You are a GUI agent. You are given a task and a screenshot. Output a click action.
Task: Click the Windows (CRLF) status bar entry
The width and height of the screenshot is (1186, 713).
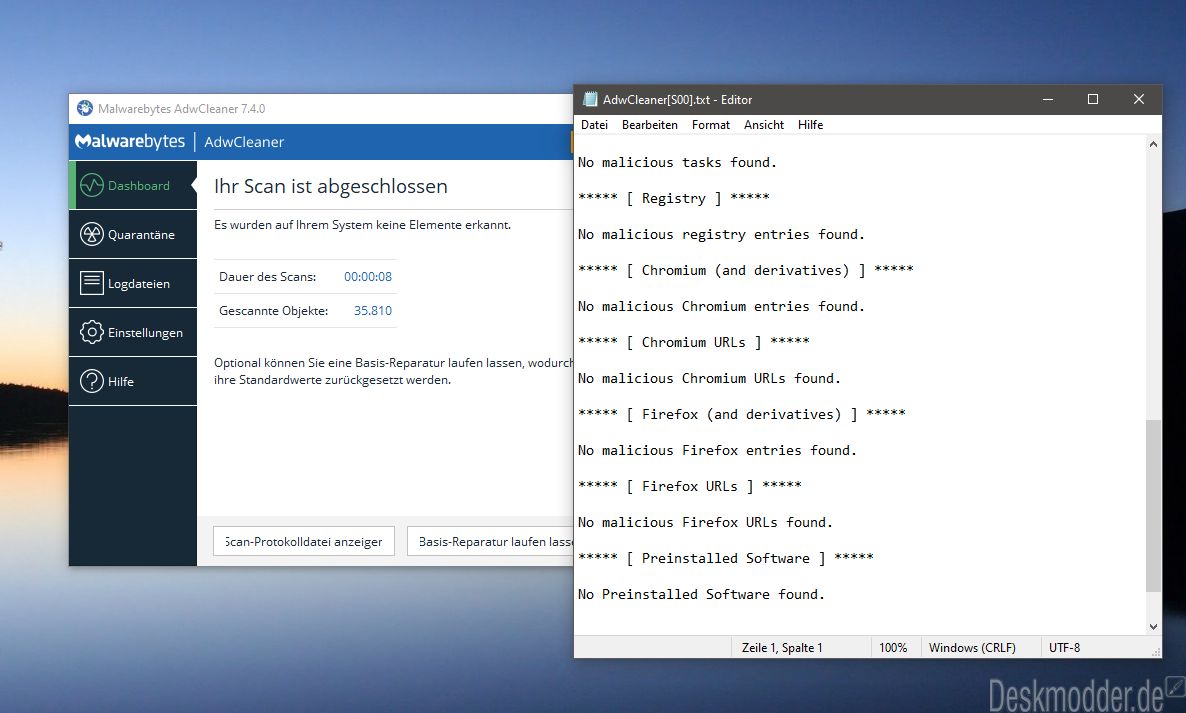click(x=972, y=648)
